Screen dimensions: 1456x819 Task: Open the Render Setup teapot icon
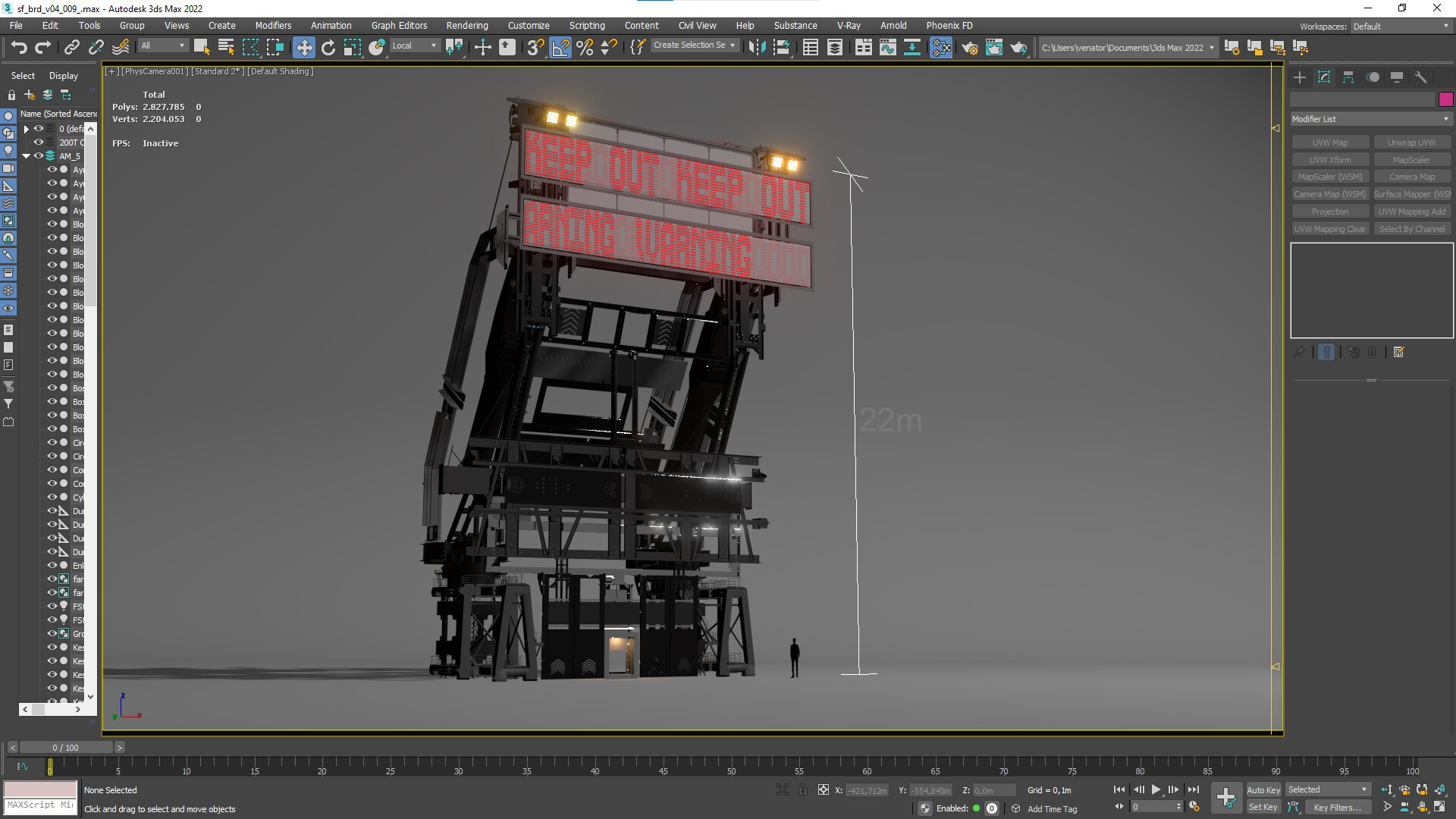[969, 47]
